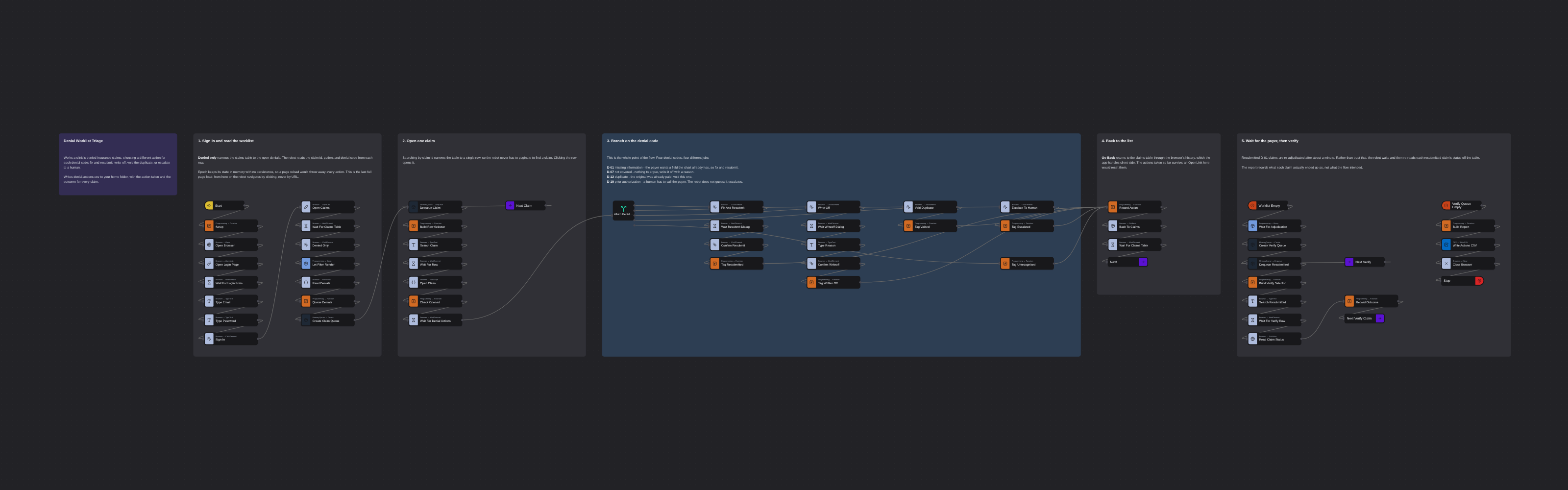Click the Void Duplicate click icon
The width and height of the screenshot is (1568, 490).
pyautogui.click(x=909, y=207)
